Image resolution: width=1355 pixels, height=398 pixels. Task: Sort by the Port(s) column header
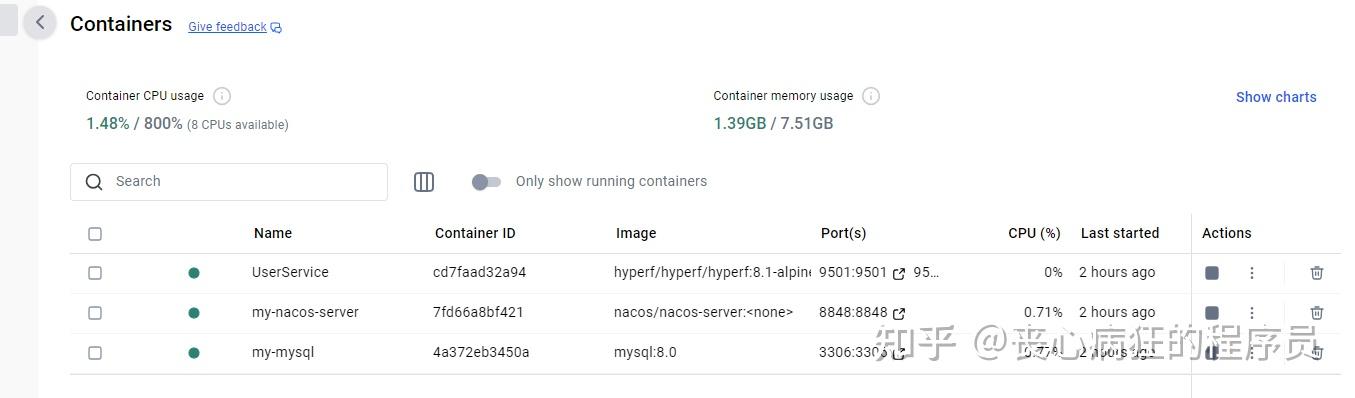coord(843,233)
